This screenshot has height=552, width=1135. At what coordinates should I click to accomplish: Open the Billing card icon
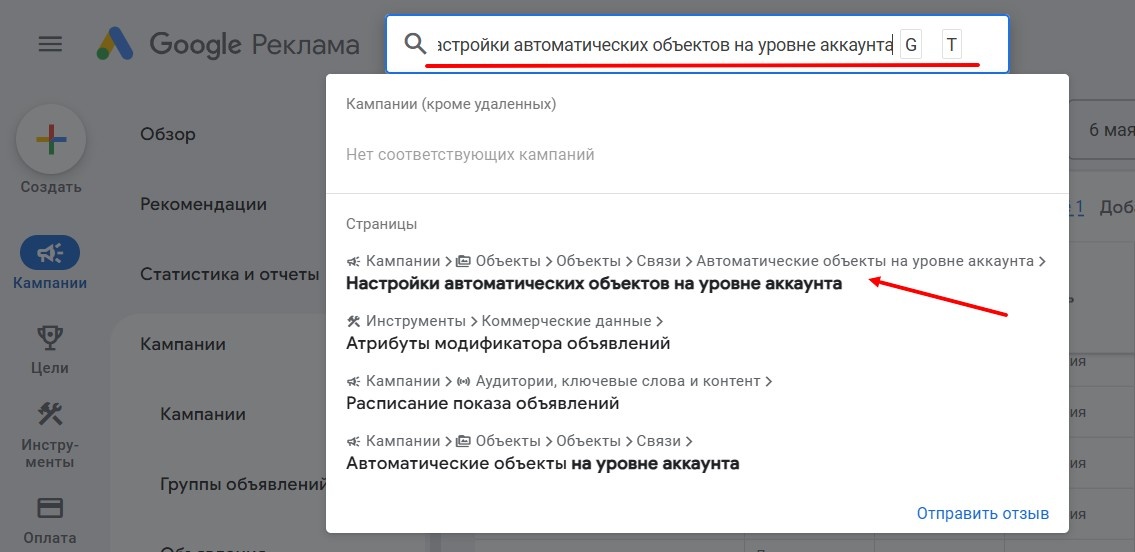click(x=50, y=507)
